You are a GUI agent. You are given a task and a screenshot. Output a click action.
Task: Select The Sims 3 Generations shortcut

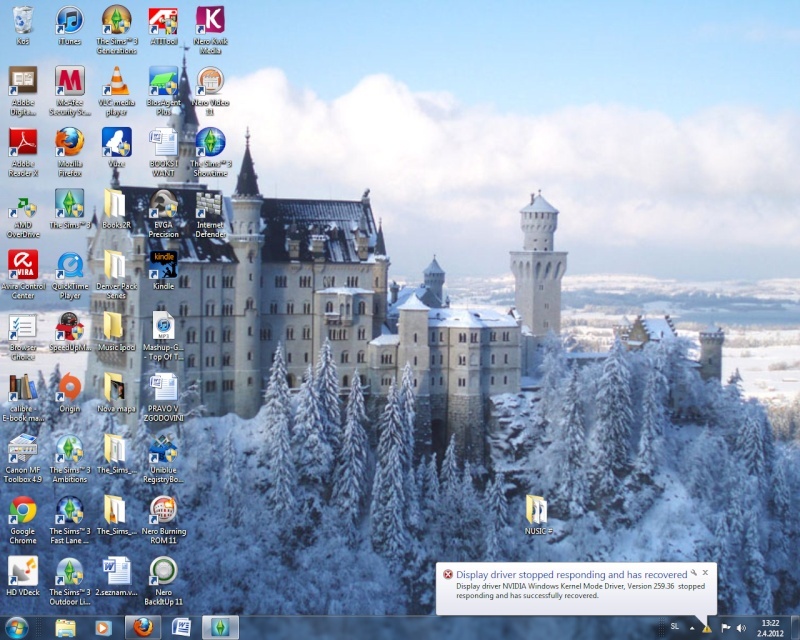pyautogui.click(x=116, y=30)
